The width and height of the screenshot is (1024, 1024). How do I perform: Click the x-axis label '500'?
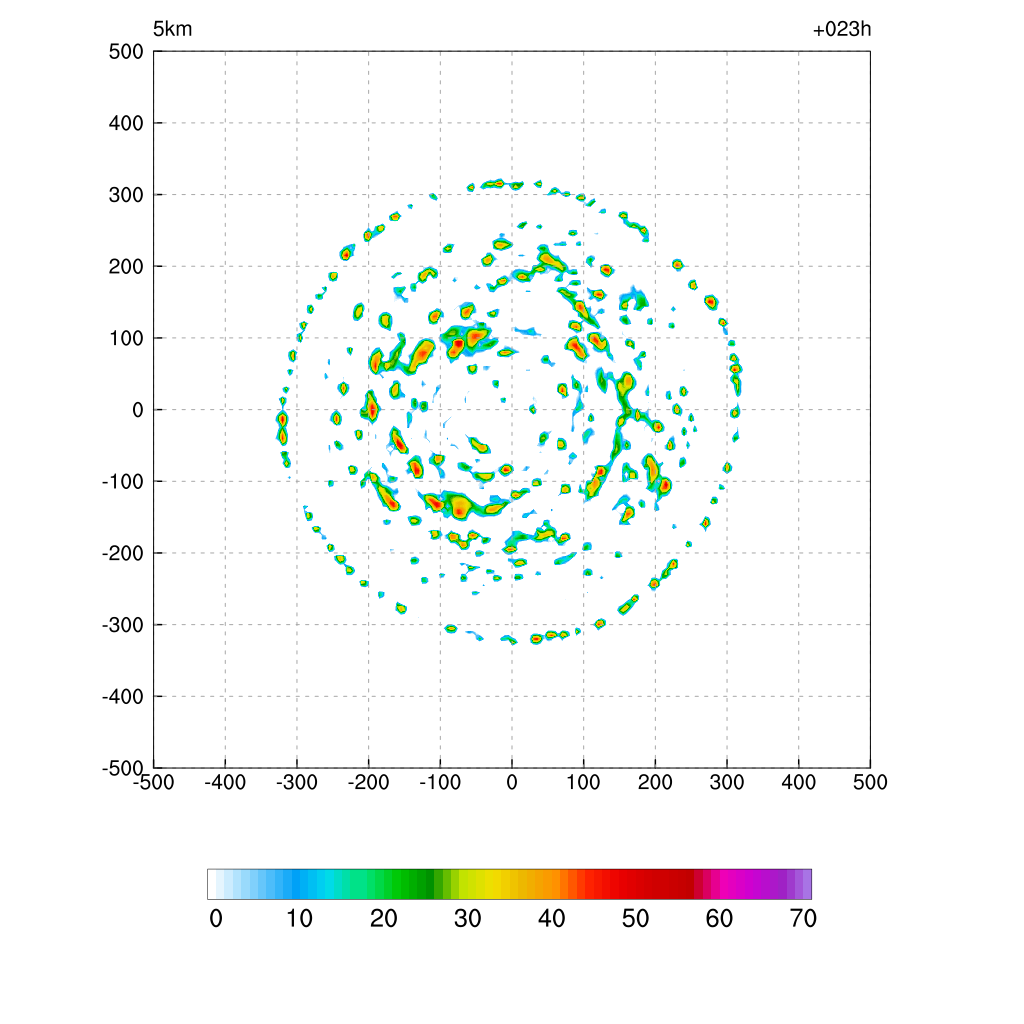[x=870, y=782]
